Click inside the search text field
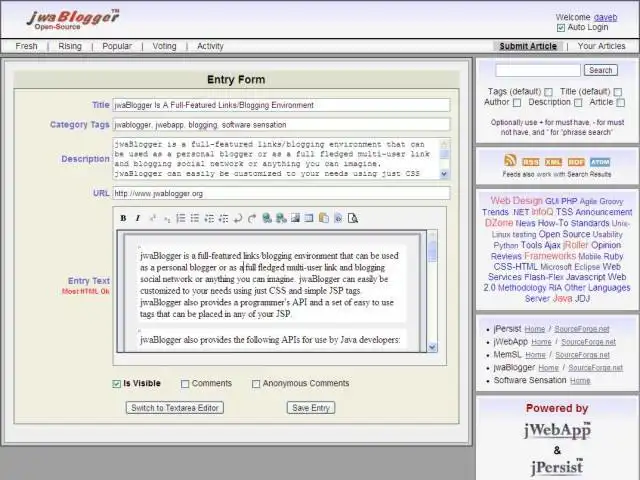Screen dimensions: 640x480 (538, 70)
